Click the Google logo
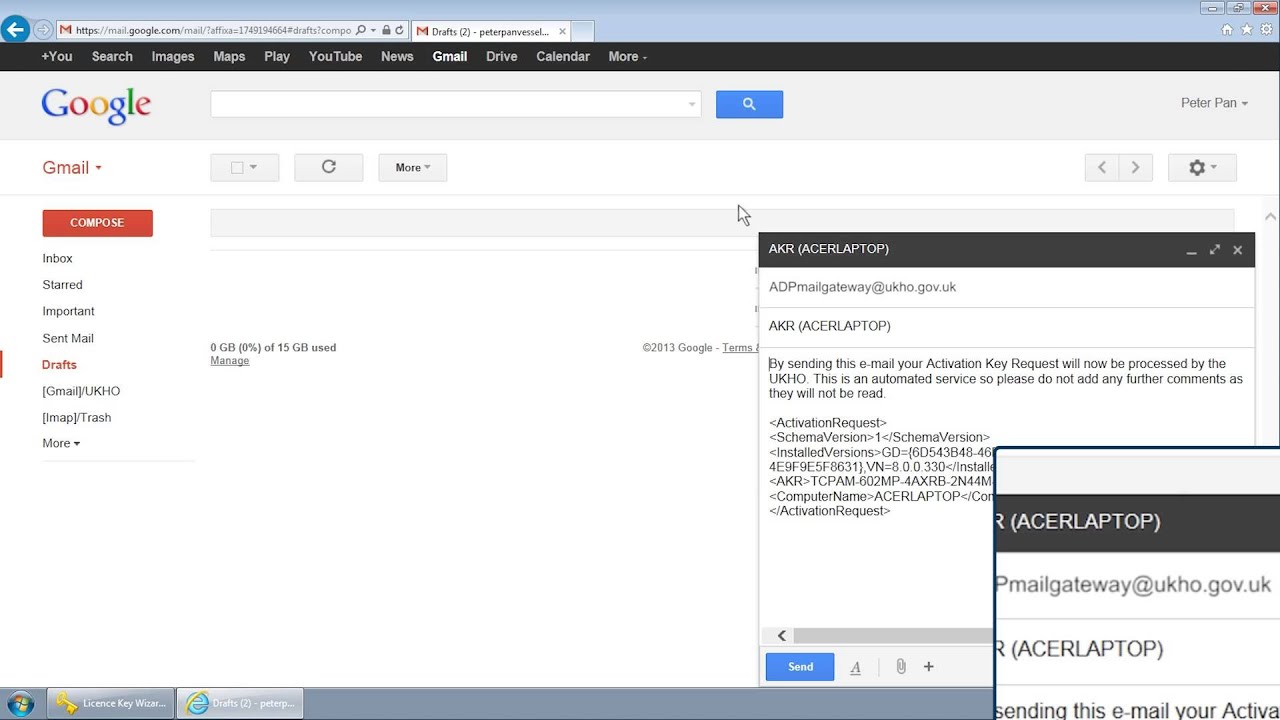This screenshot has width=1280, height=720. pos(96,105)
